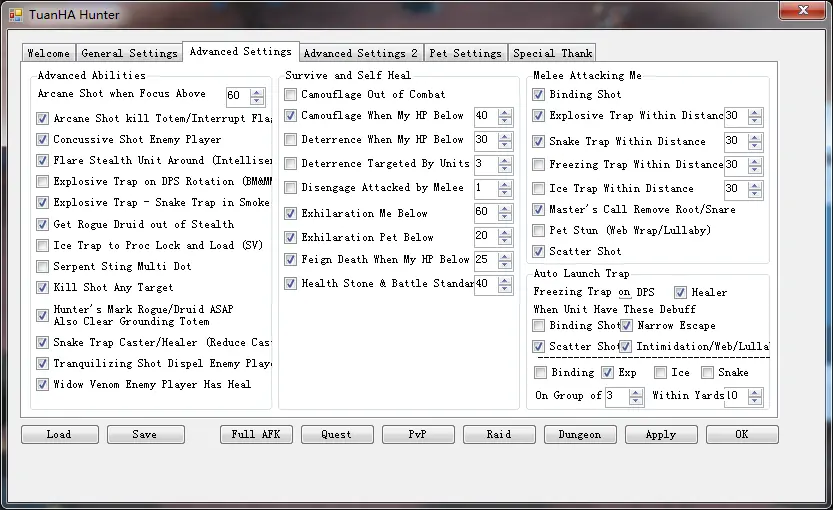Screen dimensions: 833x510
Task: Toggle Kill Shot Any Target checkbox
Action: [x=42, y=288]
